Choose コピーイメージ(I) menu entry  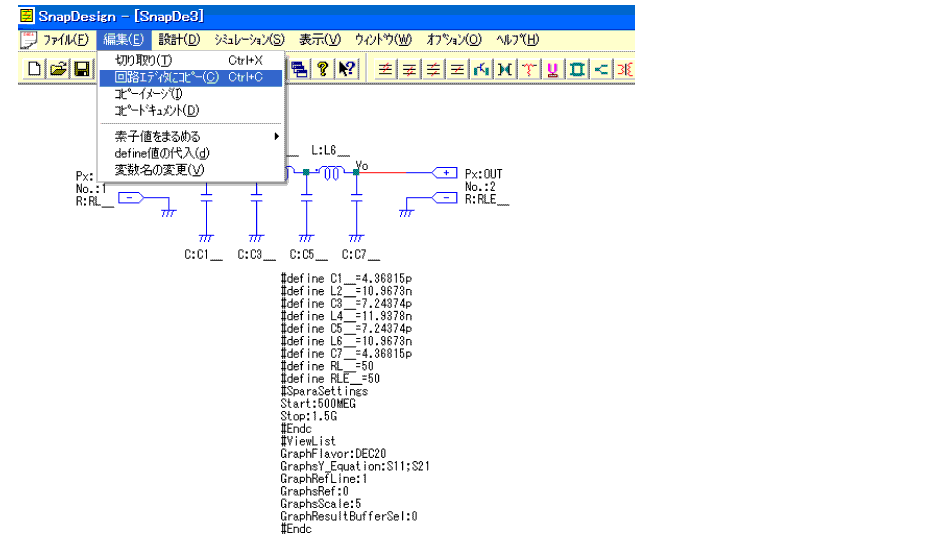pyautogui.click(x=191, y=94)
